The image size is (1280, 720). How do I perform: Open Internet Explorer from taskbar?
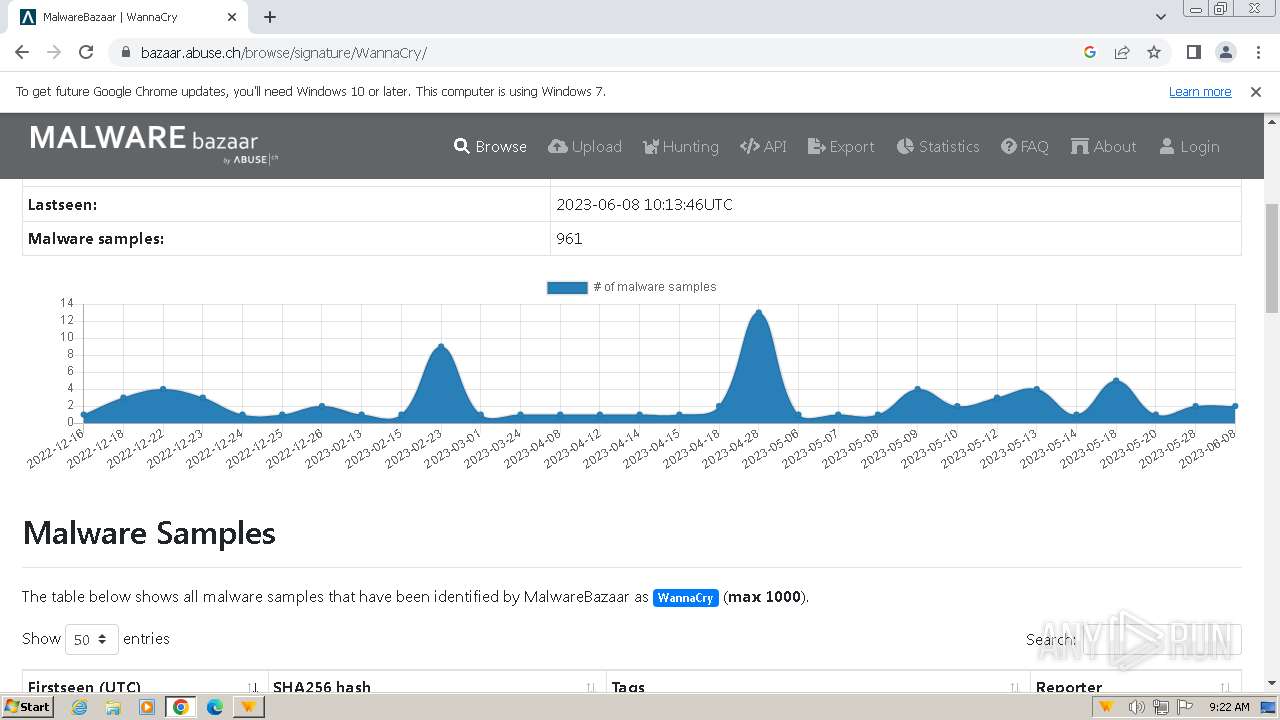click(79, 707)
